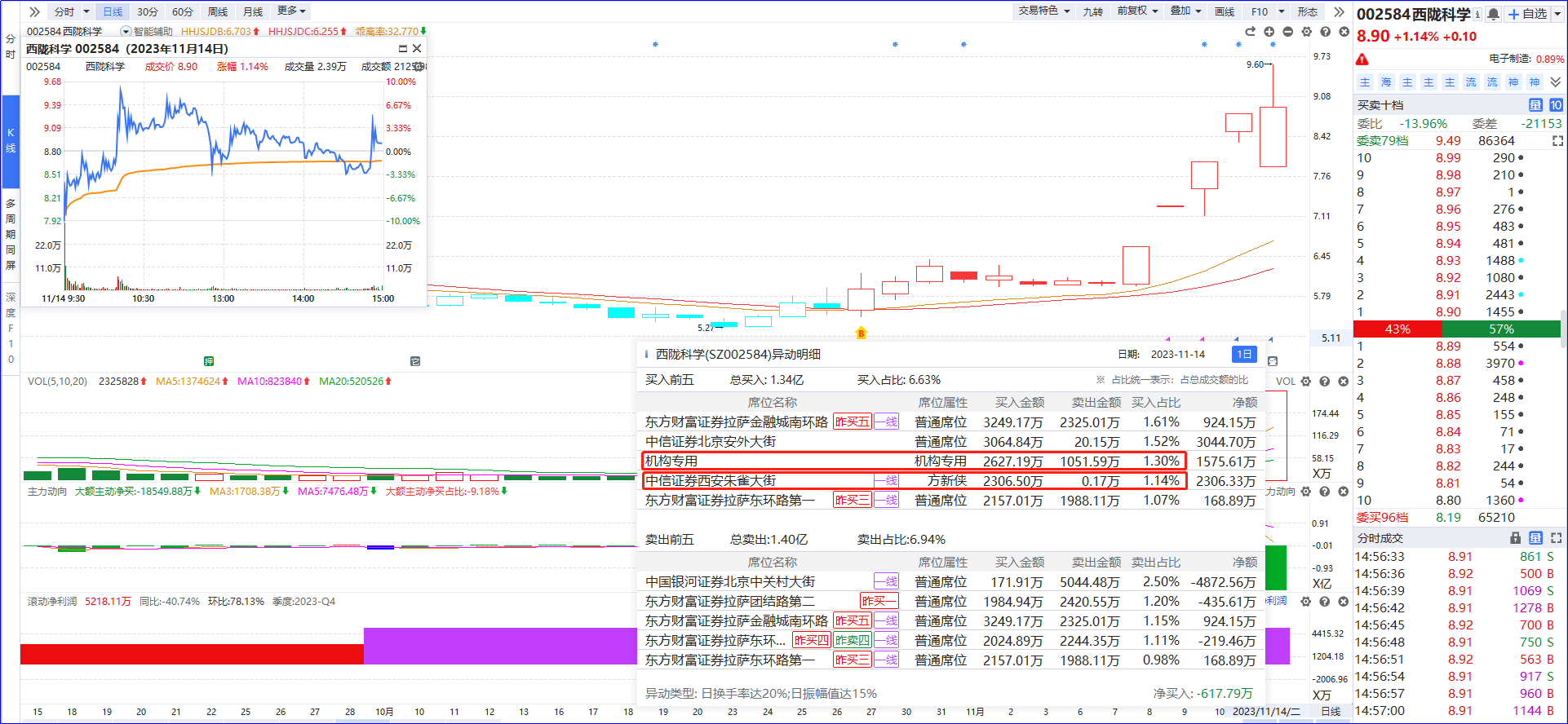
Task: Switch to 周线 period tab
Action: point(218,11)
